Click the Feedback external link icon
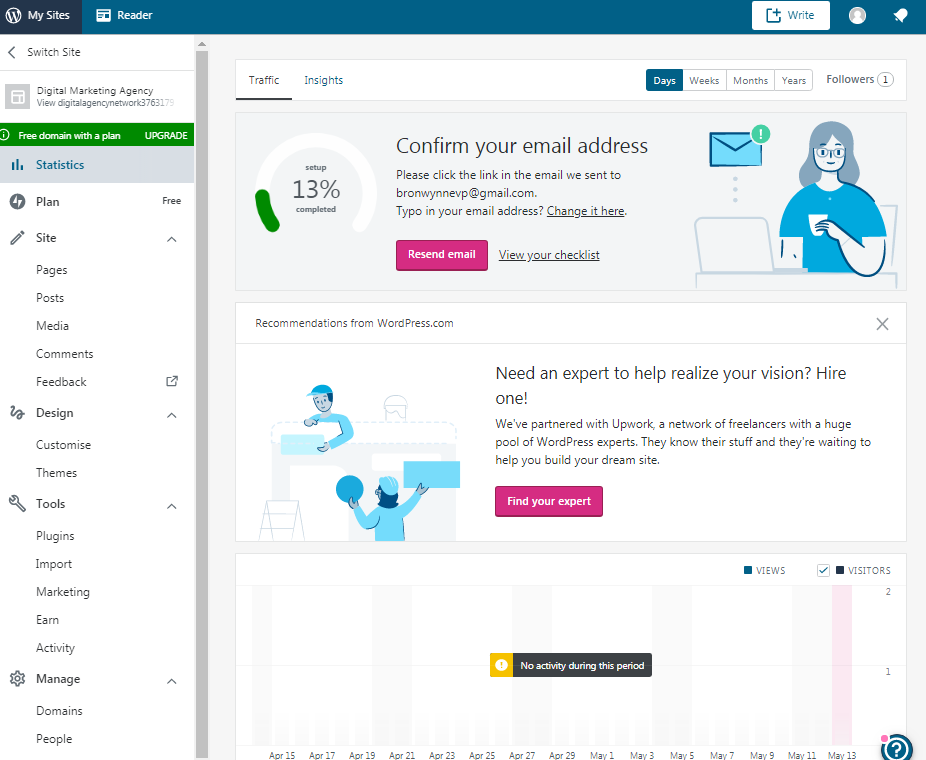Viewport: 926px width, 760px height. pos(171,381)
